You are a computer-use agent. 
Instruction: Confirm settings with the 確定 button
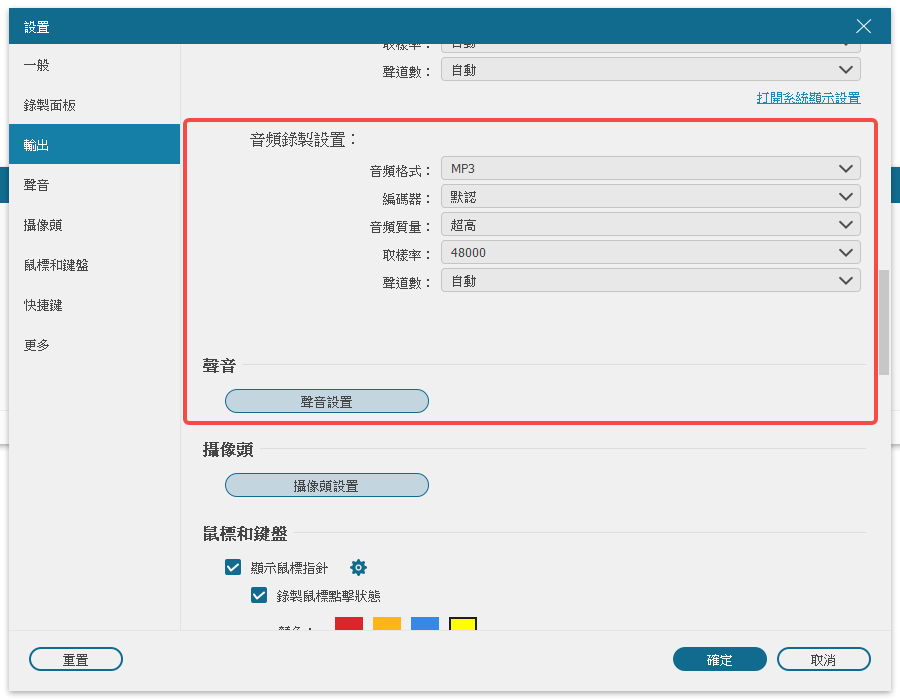tap(720, 659)
